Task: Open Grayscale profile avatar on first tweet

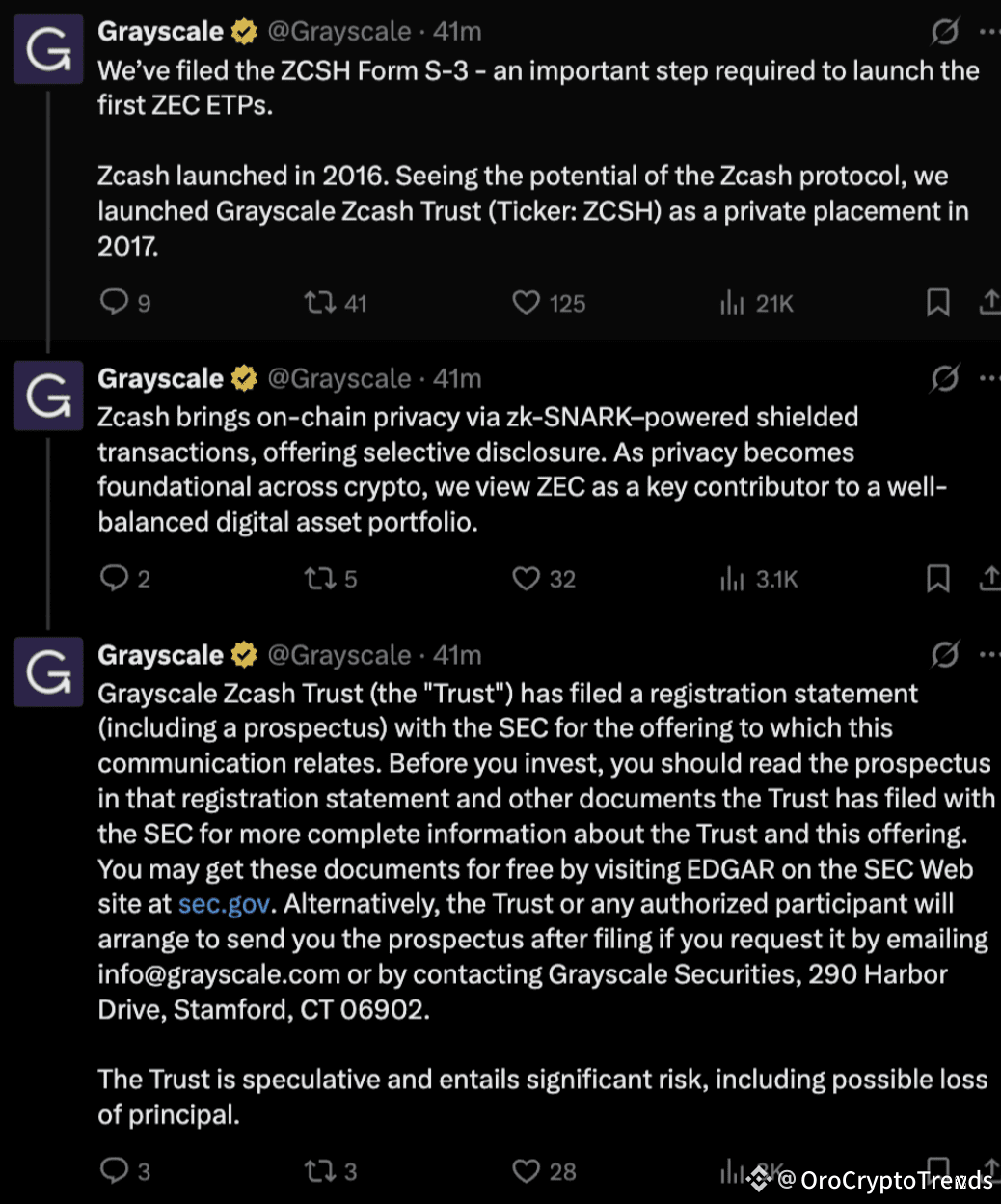Action: tap(48, 50)
